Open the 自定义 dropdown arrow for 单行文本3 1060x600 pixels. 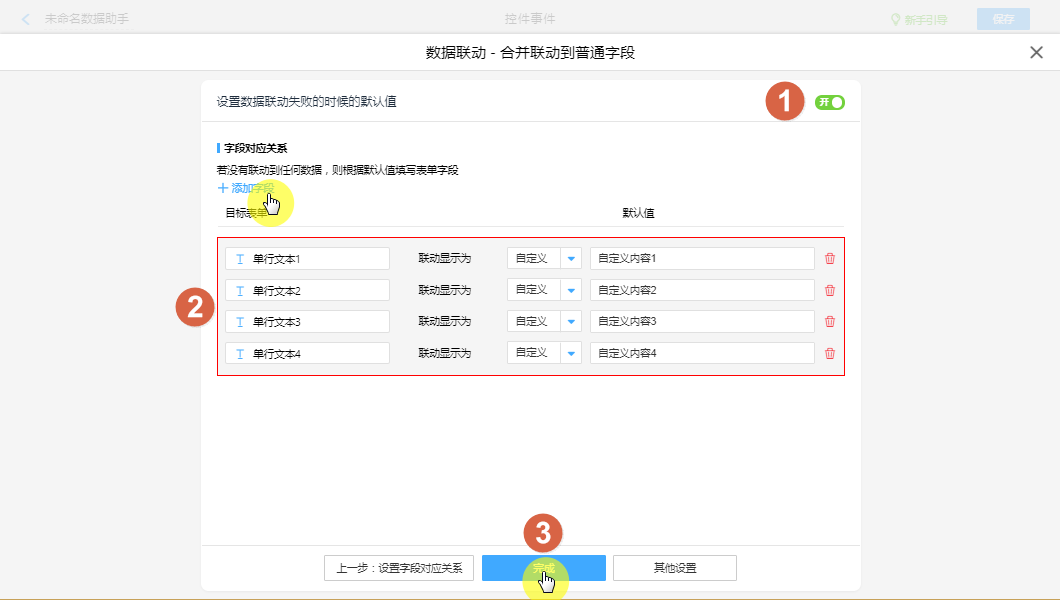571,322
